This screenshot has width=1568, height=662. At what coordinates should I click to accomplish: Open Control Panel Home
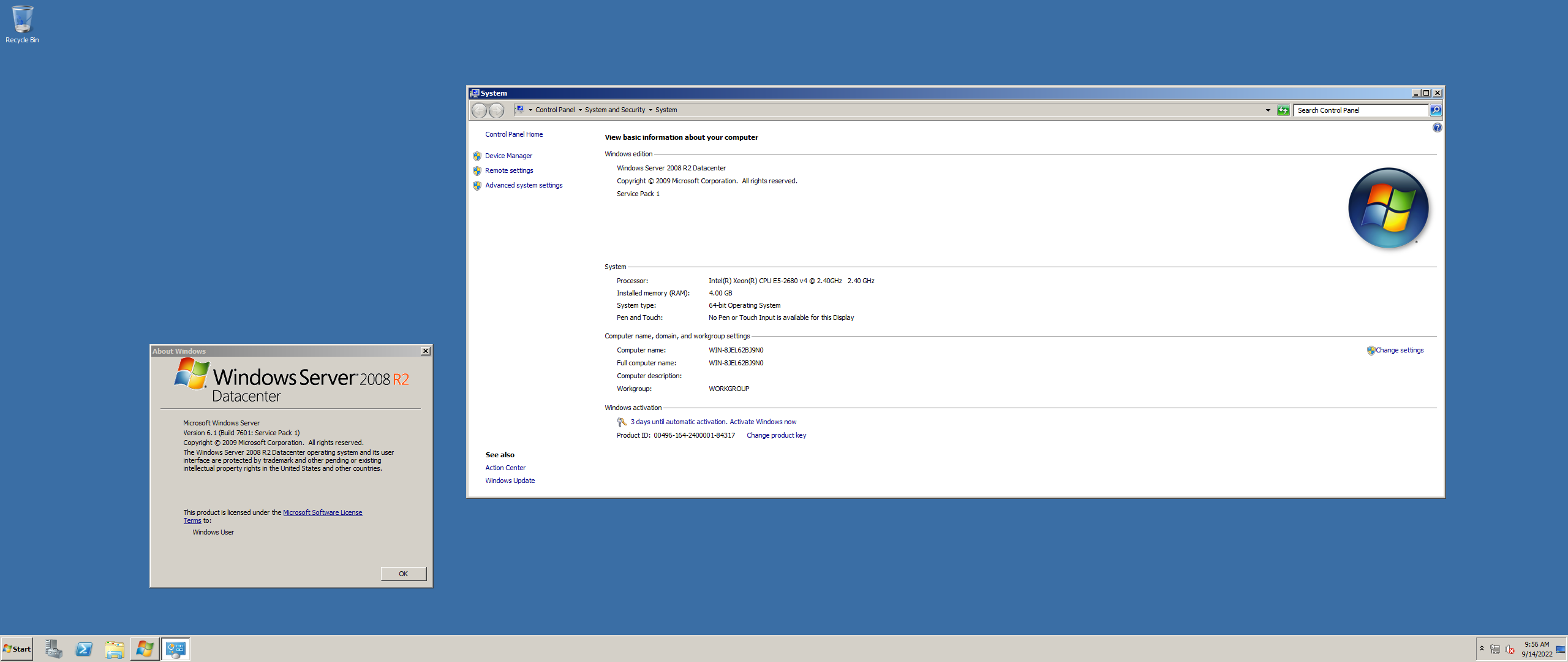click(x=514, y=134)
